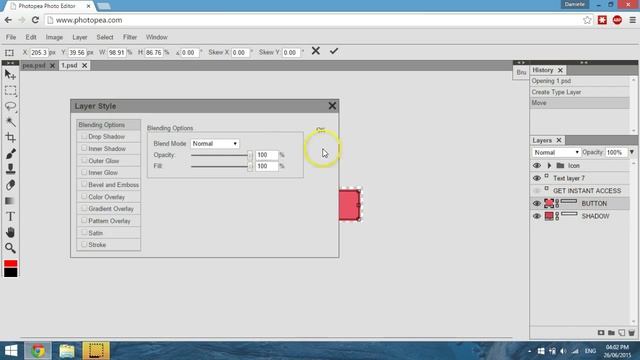Viewport: 640px width, 360px height.
Task: Delete layer using trash icon
Action: pos(631,333)
